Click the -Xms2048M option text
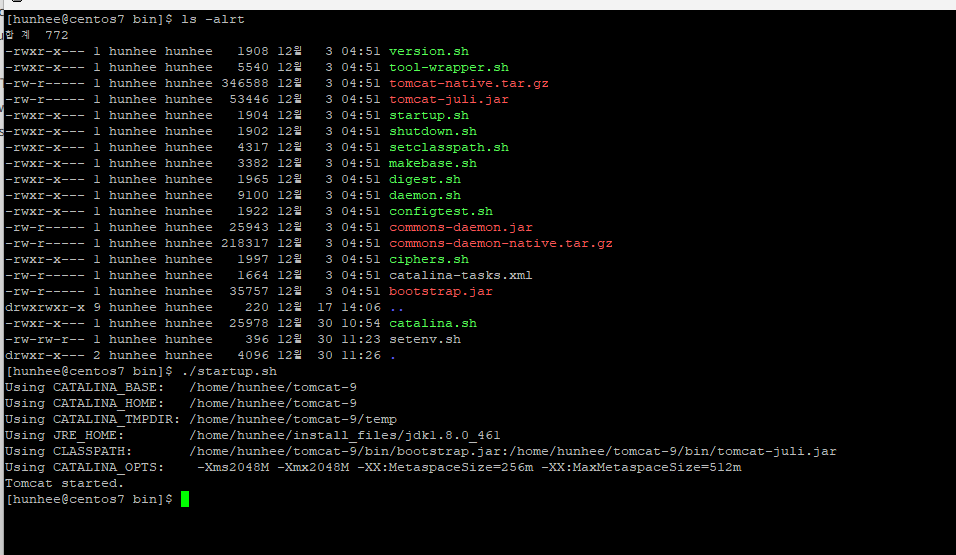The height and width of the screenshot is (555, 956). click(x=233, y=467)
